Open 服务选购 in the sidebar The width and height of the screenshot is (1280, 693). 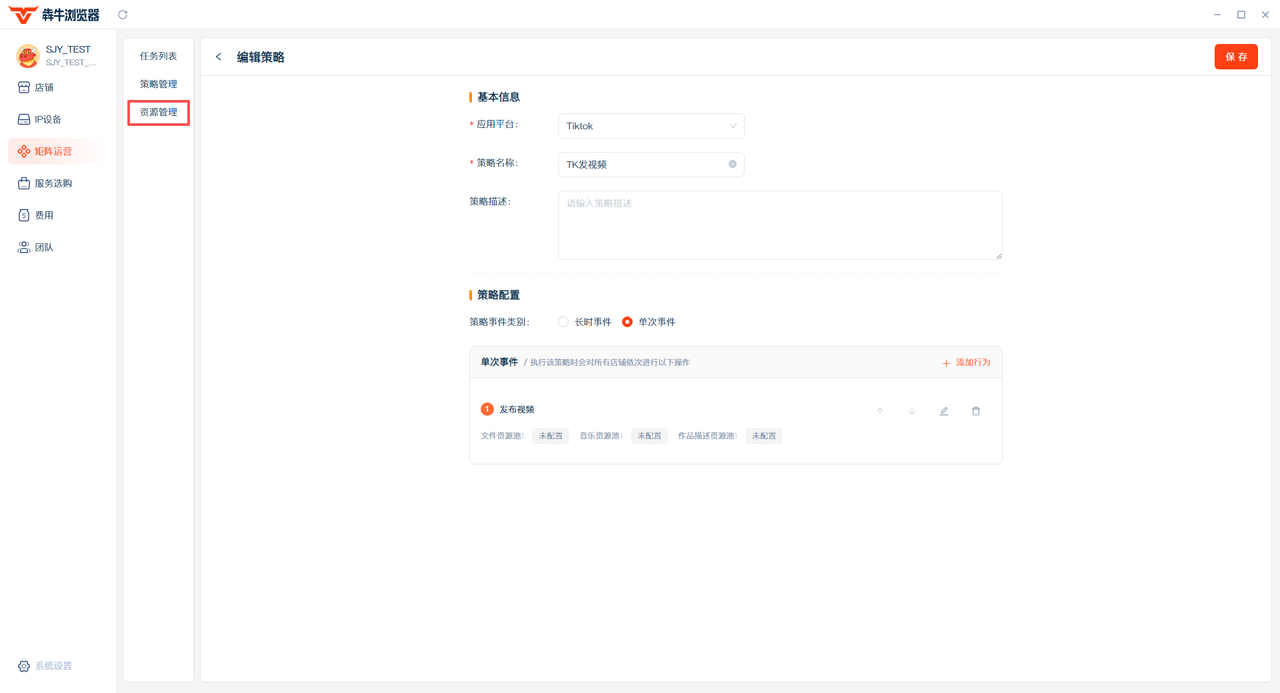53,184
